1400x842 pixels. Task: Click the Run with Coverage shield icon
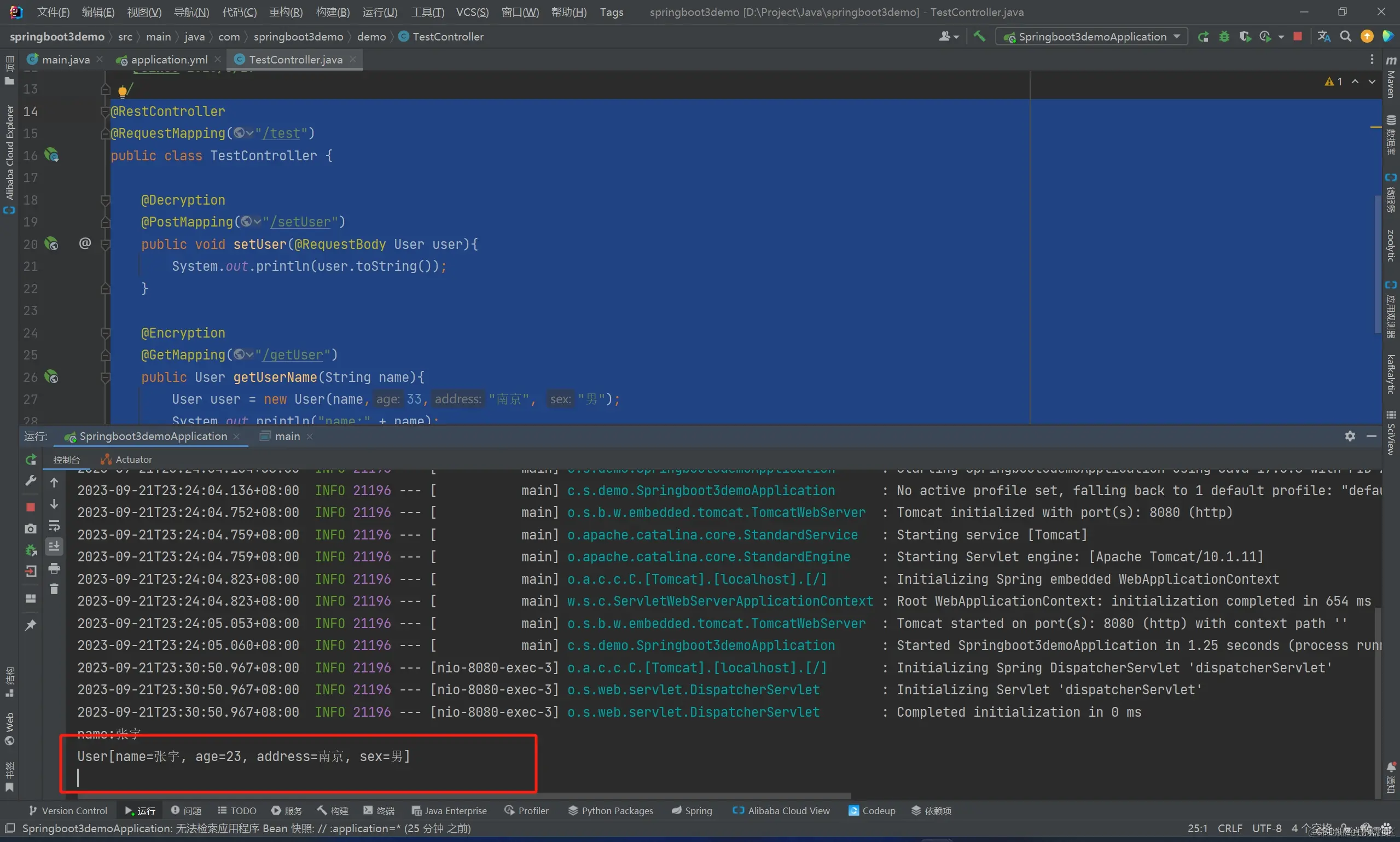(x=1245, y=36)
